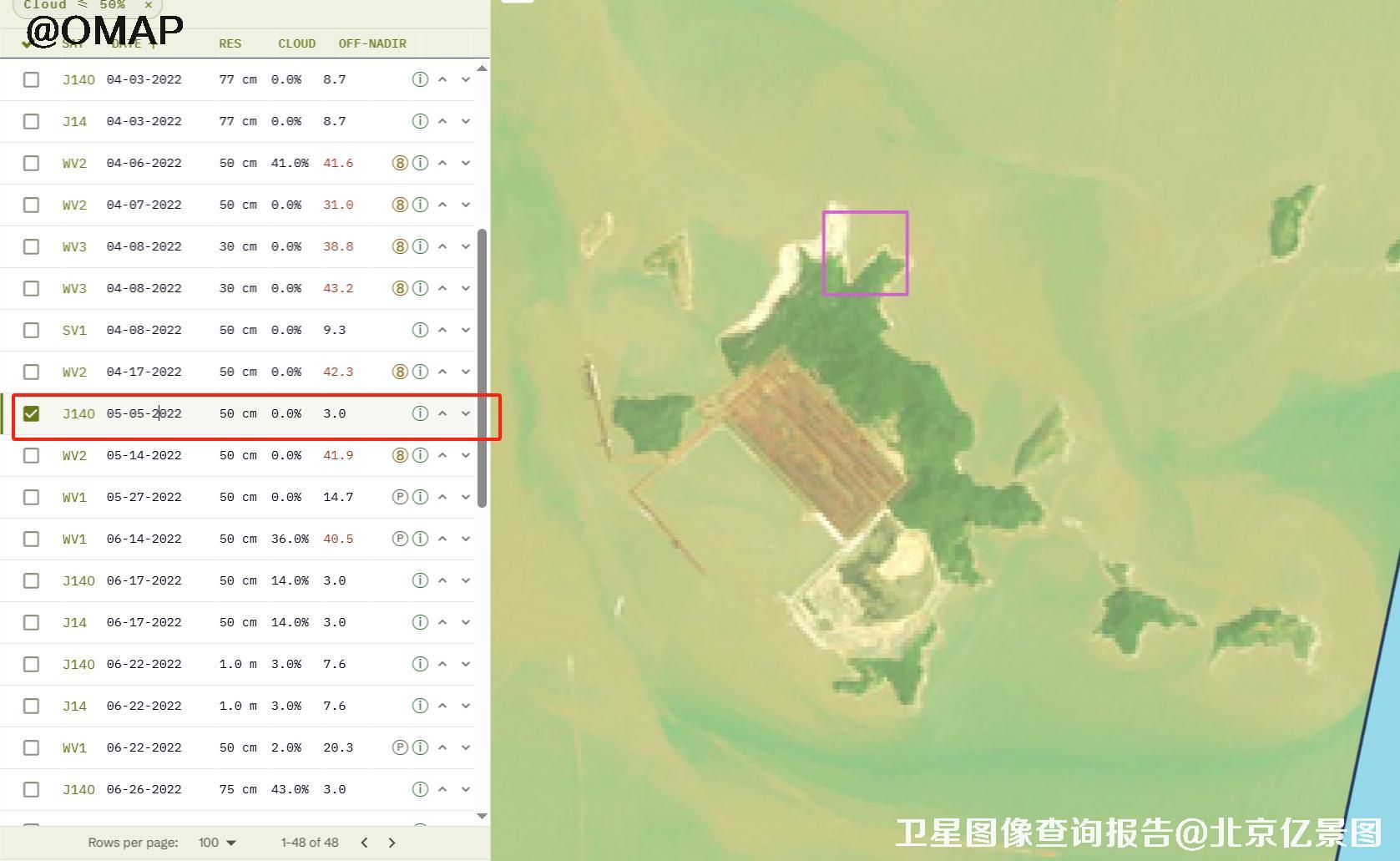1400x861 pixels.
Task: Open info icon for SV1 04-08-2022
Action: click(420, 330)
